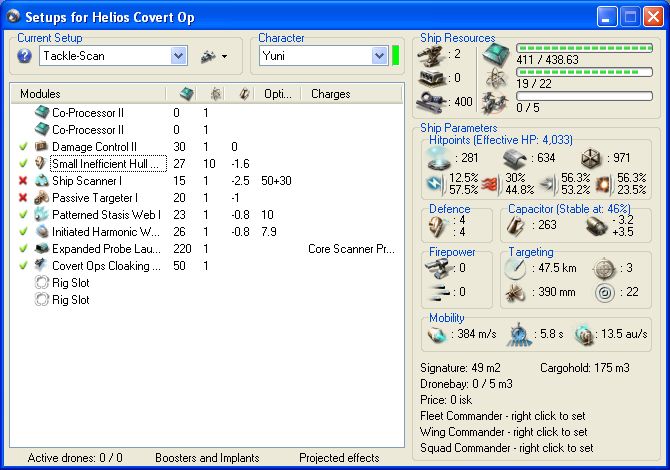
Task: Click the warp speed 13.5 au/s icon
Action: pyautogui.click(x=584, y=335)
